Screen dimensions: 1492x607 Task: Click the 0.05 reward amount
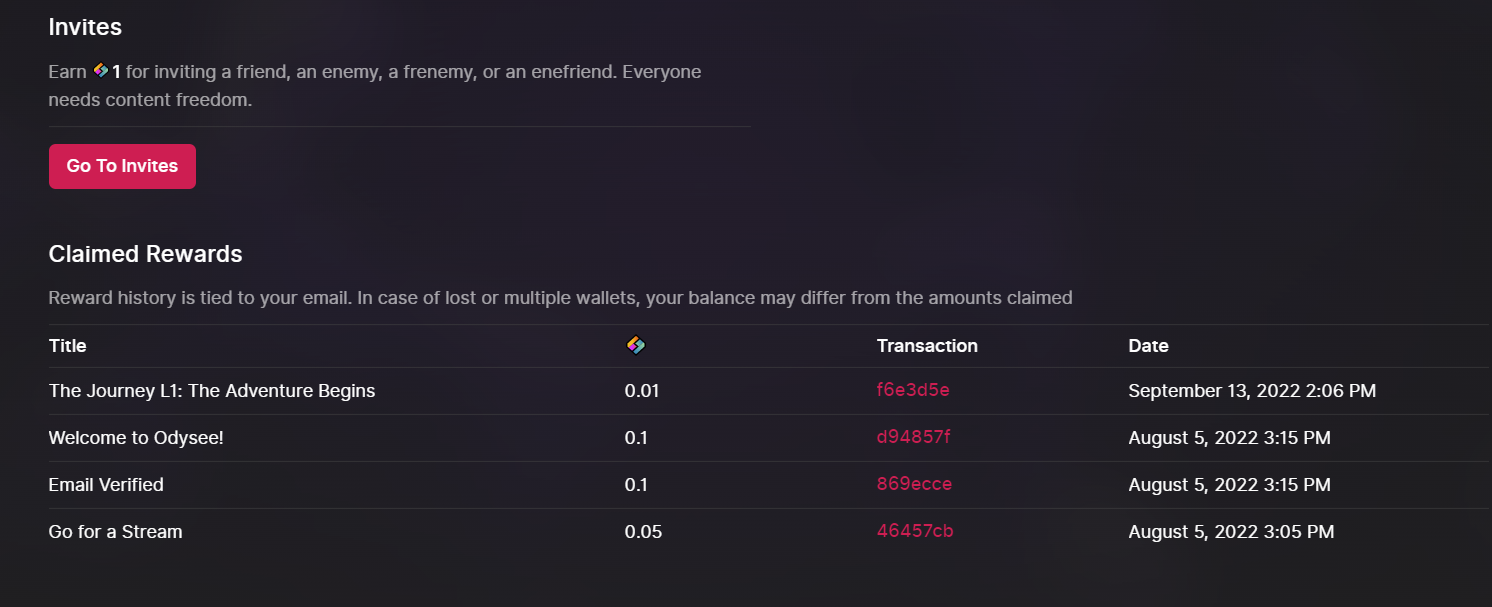643,532
